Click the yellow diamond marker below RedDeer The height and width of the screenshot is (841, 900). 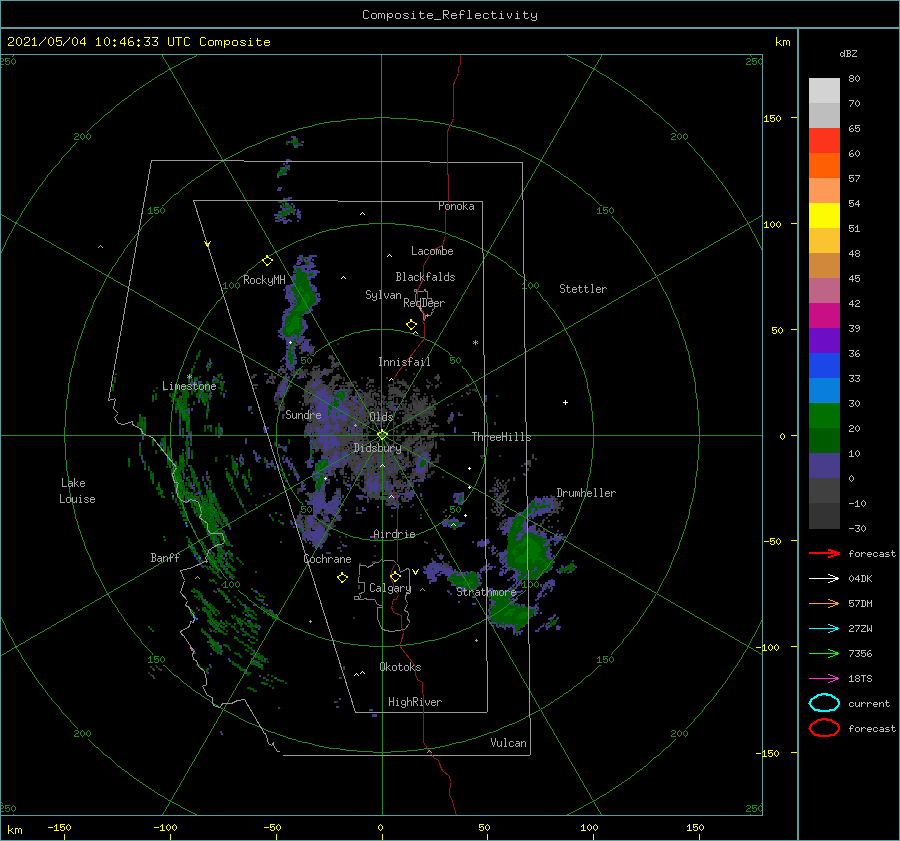pyautogui.click(x=411, y=325)
